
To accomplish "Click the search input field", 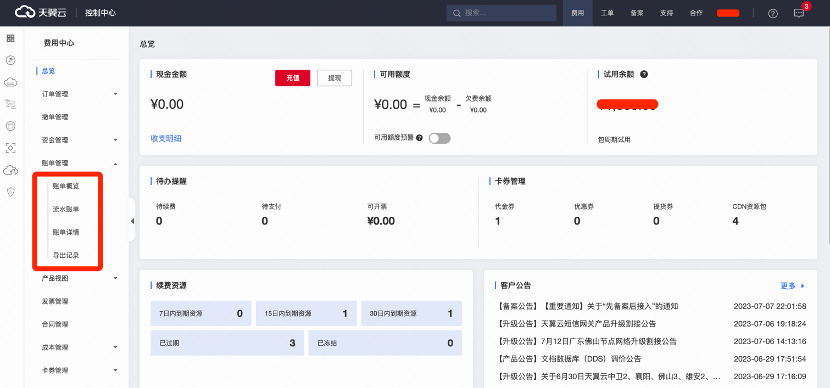I will pyautogui.click(x=501, y=13).
